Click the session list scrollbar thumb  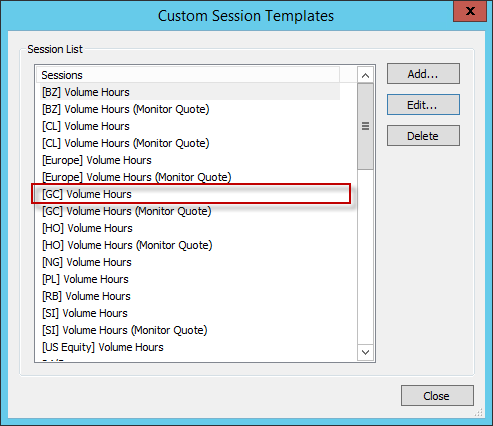(365, 126)
